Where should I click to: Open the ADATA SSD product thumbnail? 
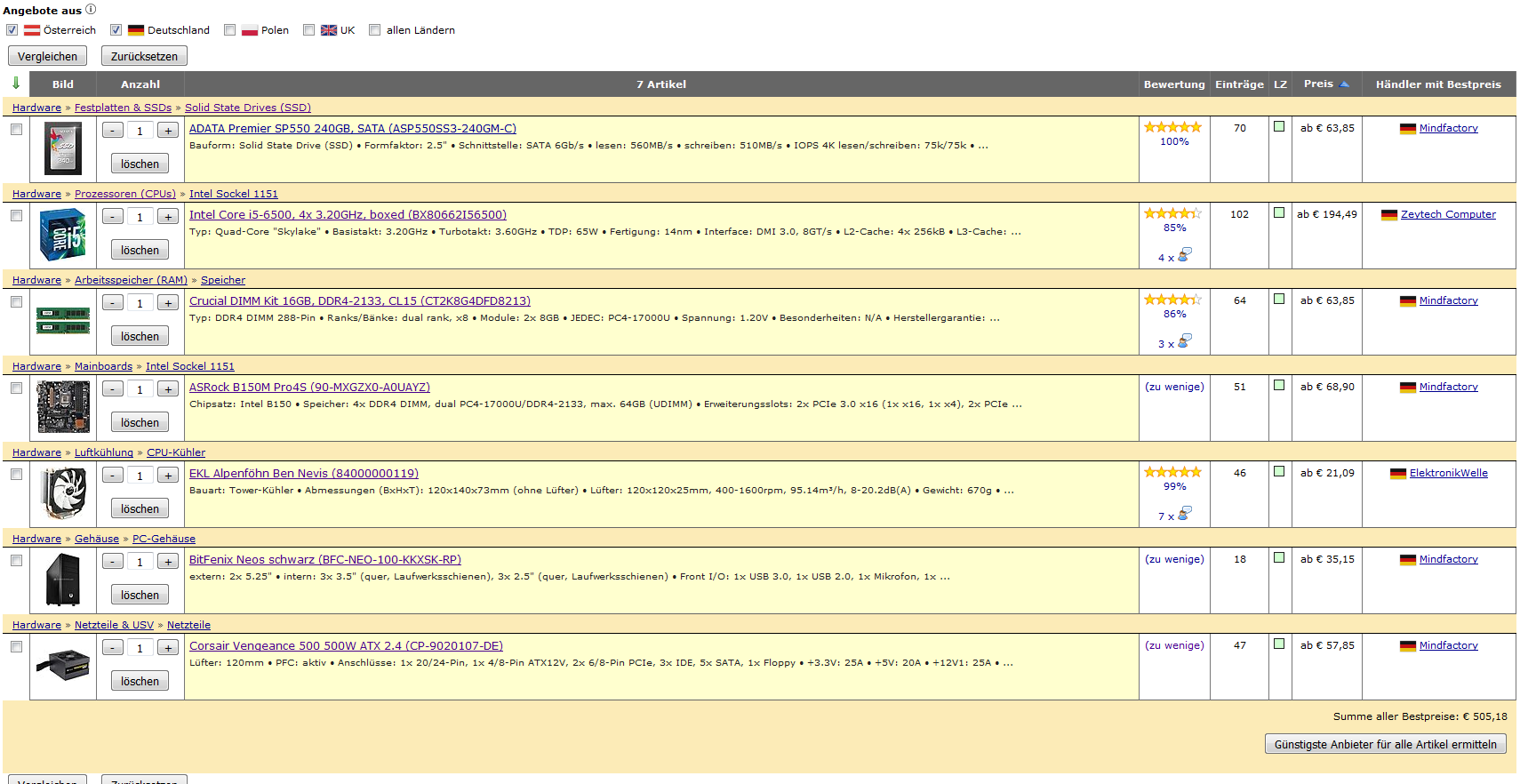(63, 148)
